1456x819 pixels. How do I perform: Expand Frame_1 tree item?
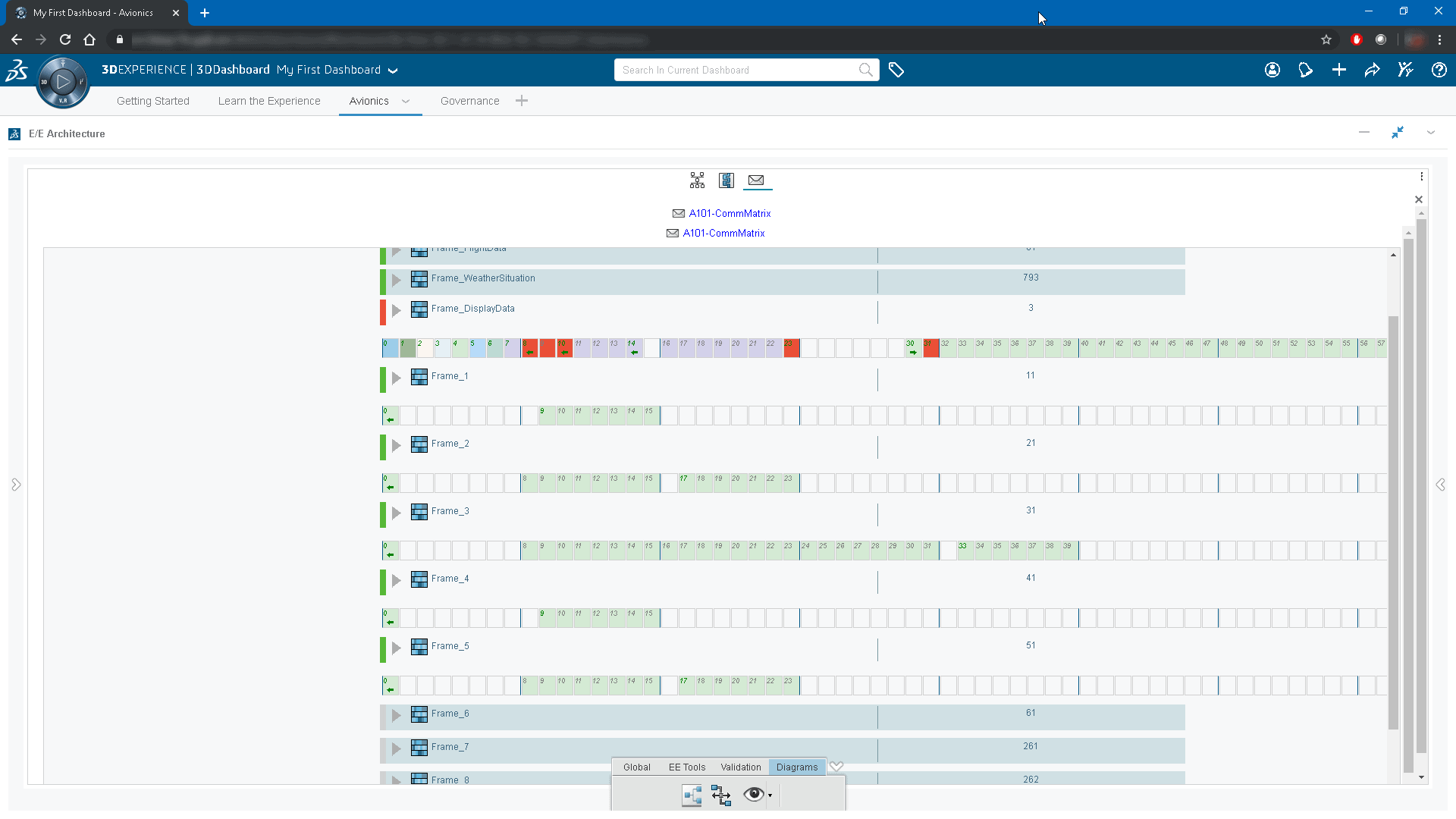pyautogui.click(x=397, y=377)
